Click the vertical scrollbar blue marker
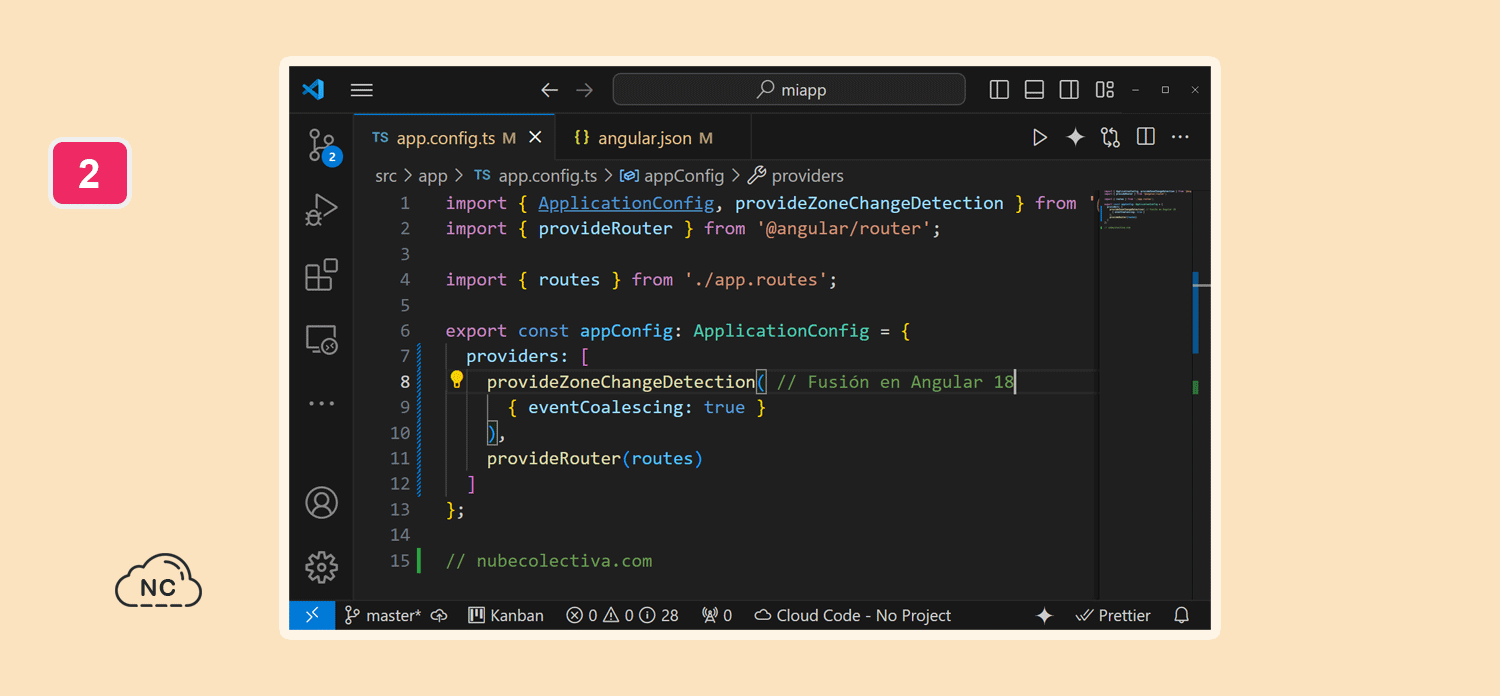1500x696 pixels. 1196,312
